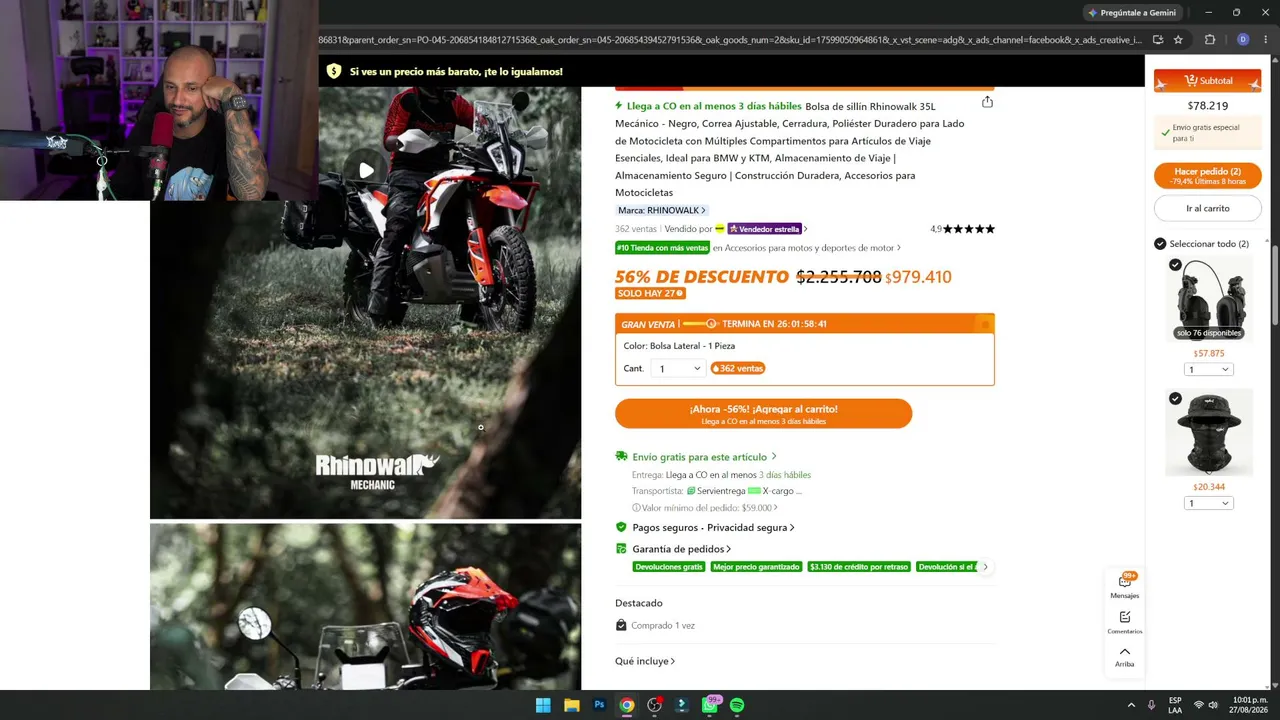
Task: Open Spotify from taskbar
Action: pos(737,705)
